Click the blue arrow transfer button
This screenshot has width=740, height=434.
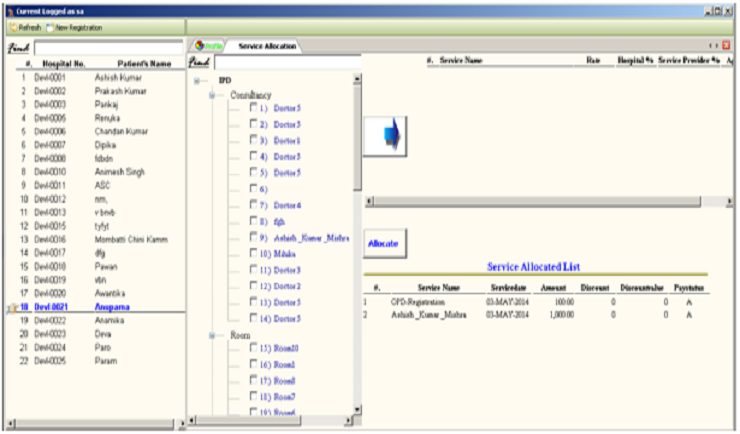(x=385, y=135)
